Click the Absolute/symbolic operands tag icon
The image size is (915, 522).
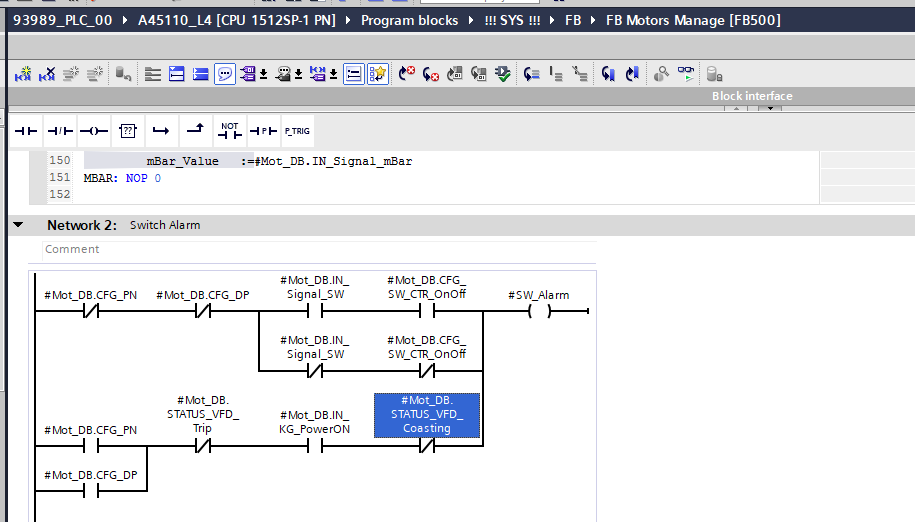248,74
